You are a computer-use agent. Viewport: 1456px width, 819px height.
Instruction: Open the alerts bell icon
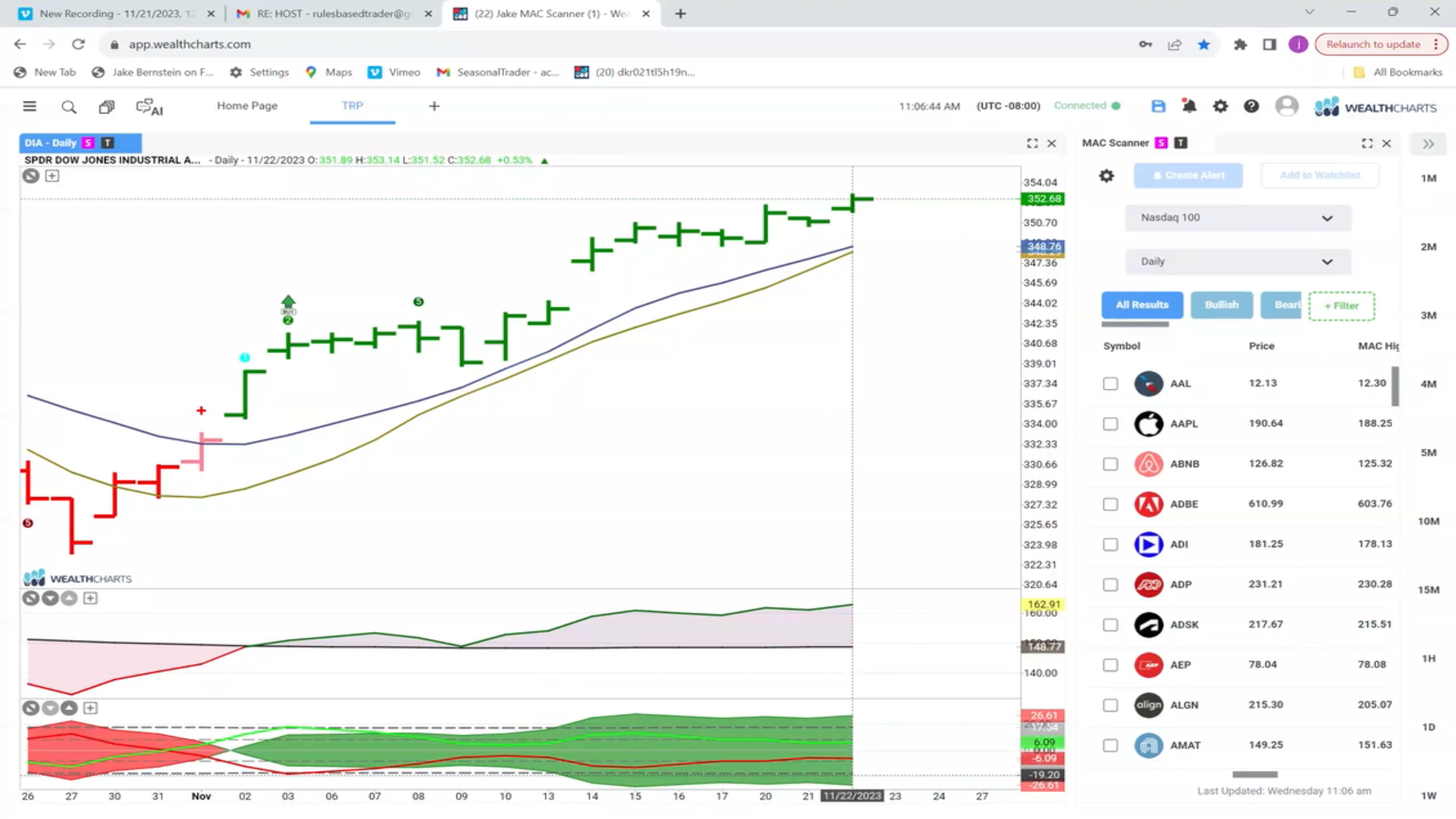pos(1189,106)
